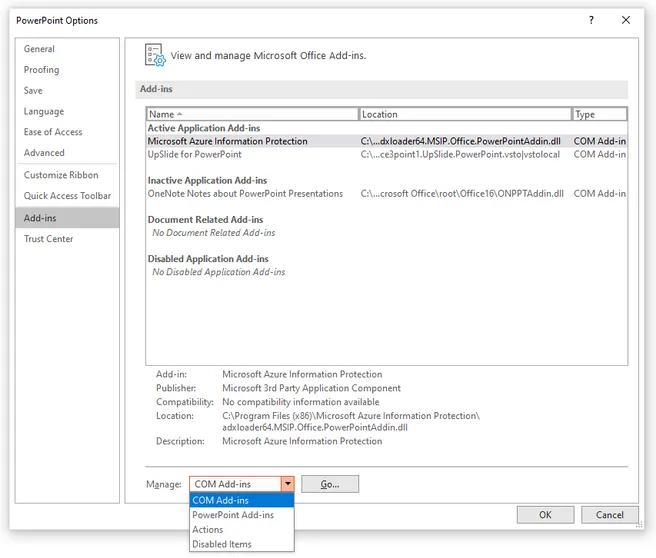Click the Go button
656x558 pixels.
[x=330, y=484]
